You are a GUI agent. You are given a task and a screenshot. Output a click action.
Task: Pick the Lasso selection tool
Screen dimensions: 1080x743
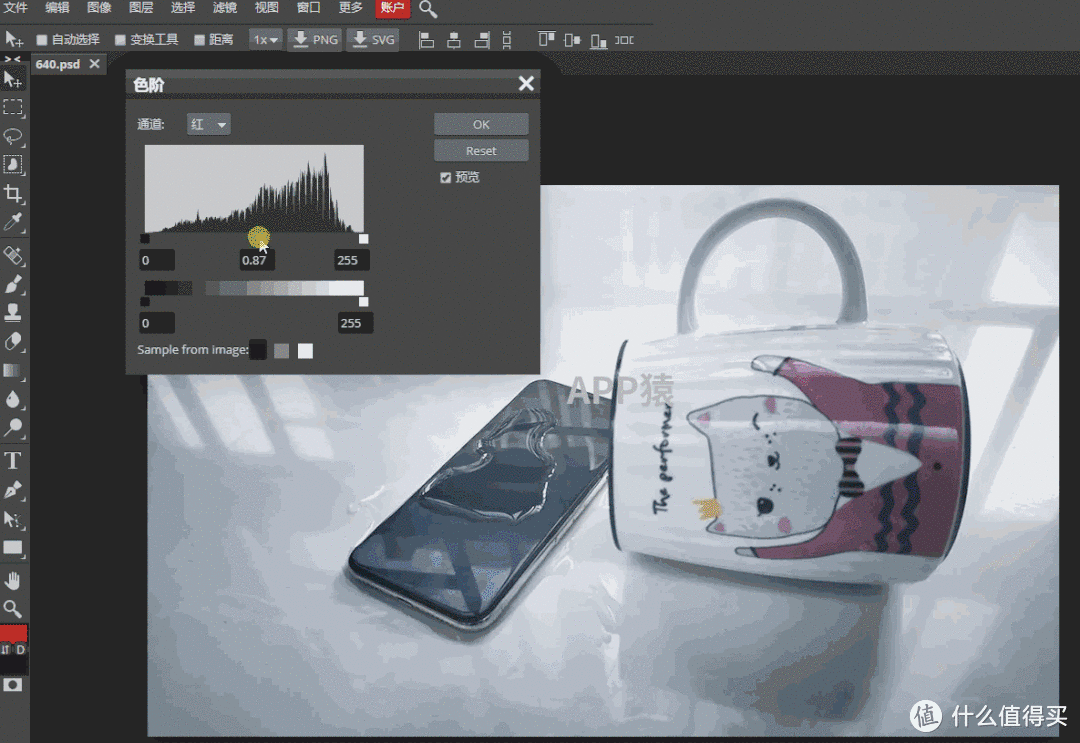tap(13, 136)
